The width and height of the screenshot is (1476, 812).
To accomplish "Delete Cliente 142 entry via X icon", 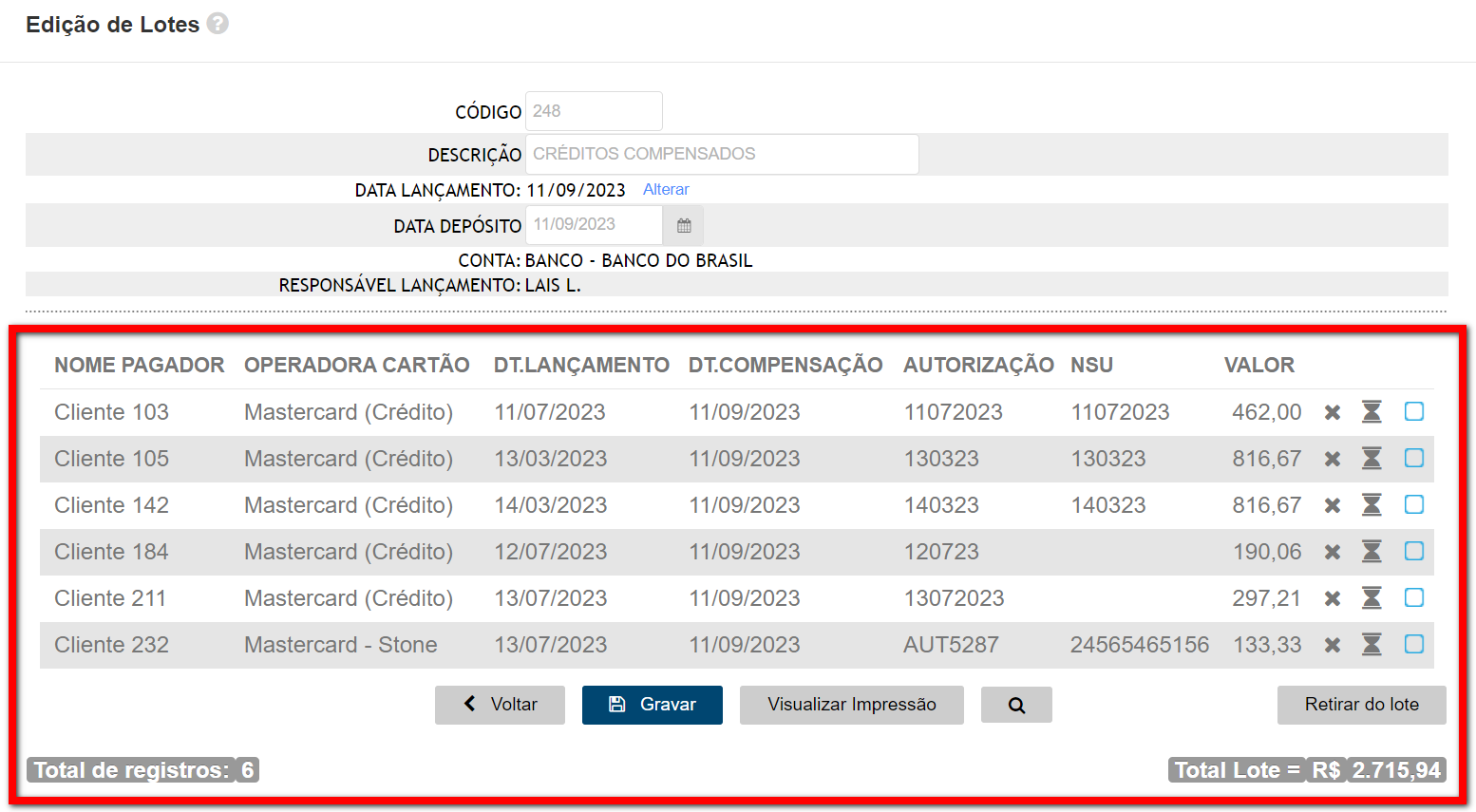I will click(1333, 505).
